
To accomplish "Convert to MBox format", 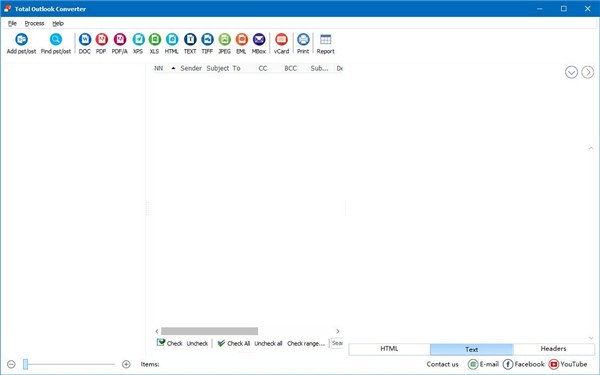I will click(x=259, y=44).
